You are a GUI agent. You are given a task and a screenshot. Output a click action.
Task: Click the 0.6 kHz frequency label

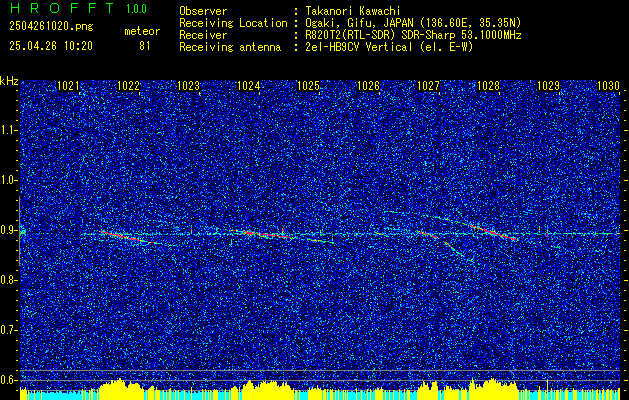(9, 380)
